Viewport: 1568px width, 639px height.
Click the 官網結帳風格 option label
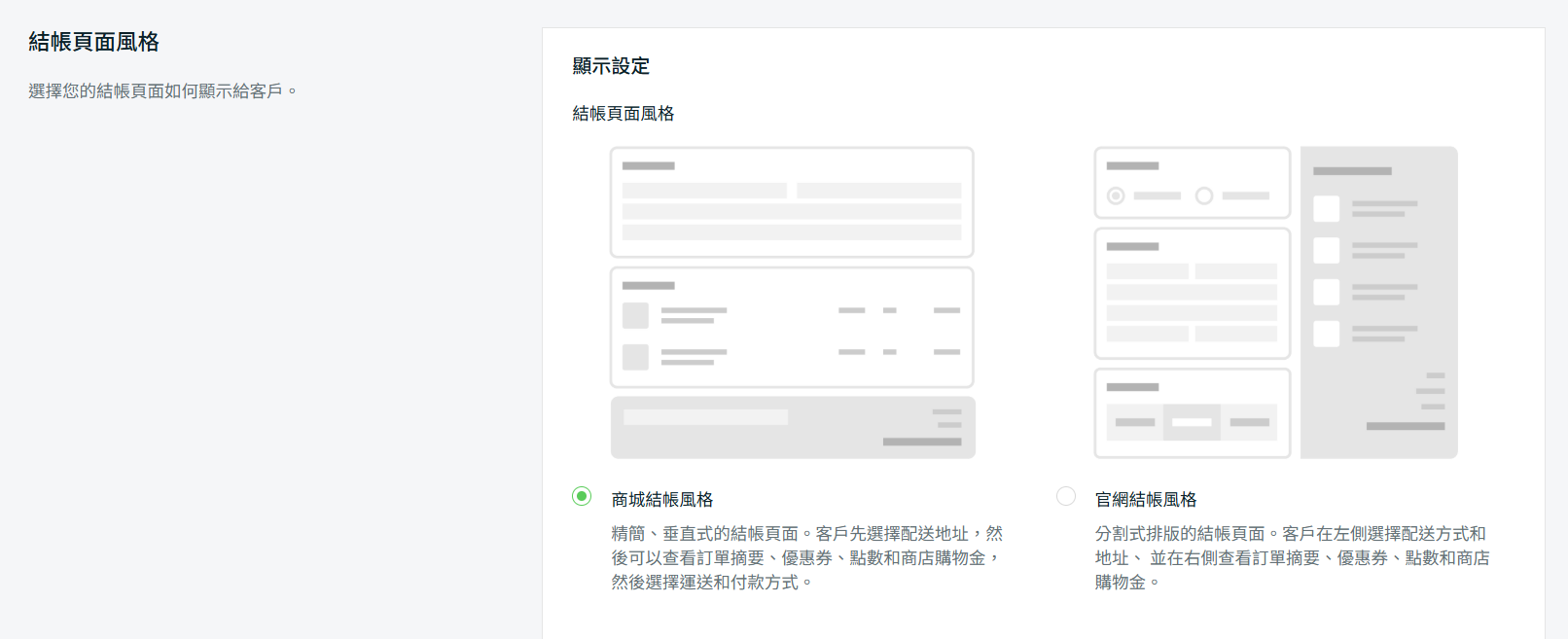coord(1146,500)
